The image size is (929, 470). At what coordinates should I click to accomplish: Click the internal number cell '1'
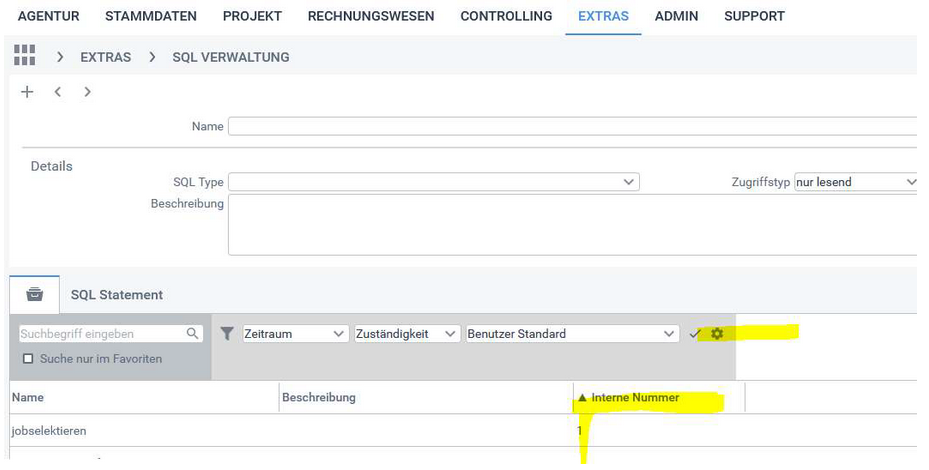tap(580, 431)
